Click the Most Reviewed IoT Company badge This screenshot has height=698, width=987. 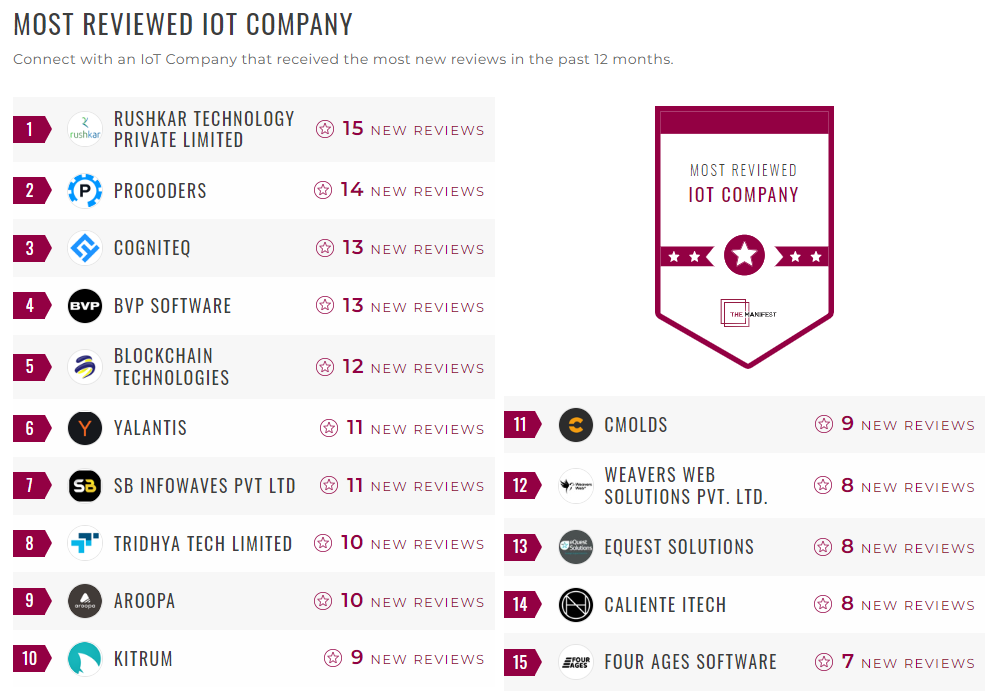[744, 236]
